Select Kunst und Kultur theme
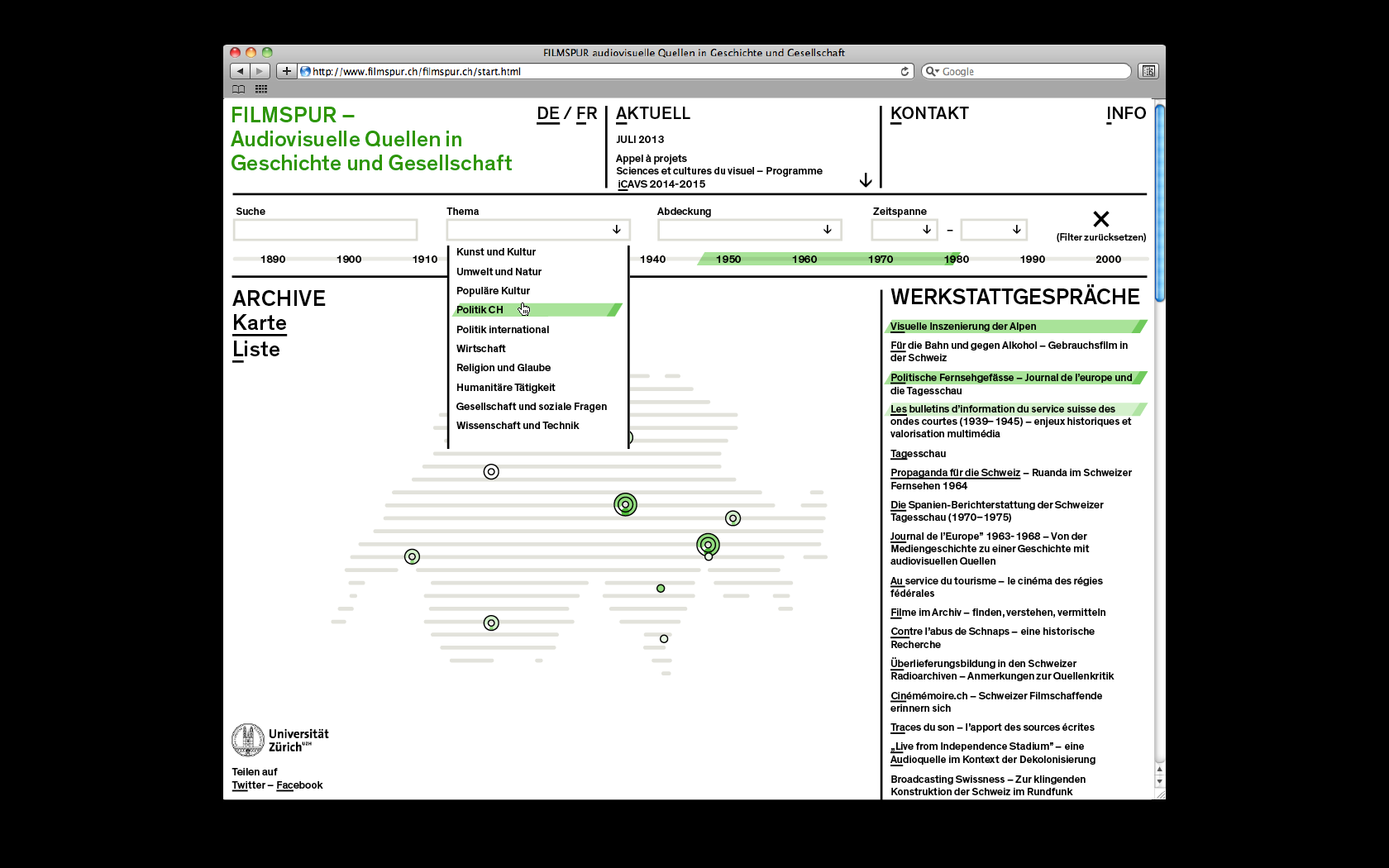 (x=496, y=252)
